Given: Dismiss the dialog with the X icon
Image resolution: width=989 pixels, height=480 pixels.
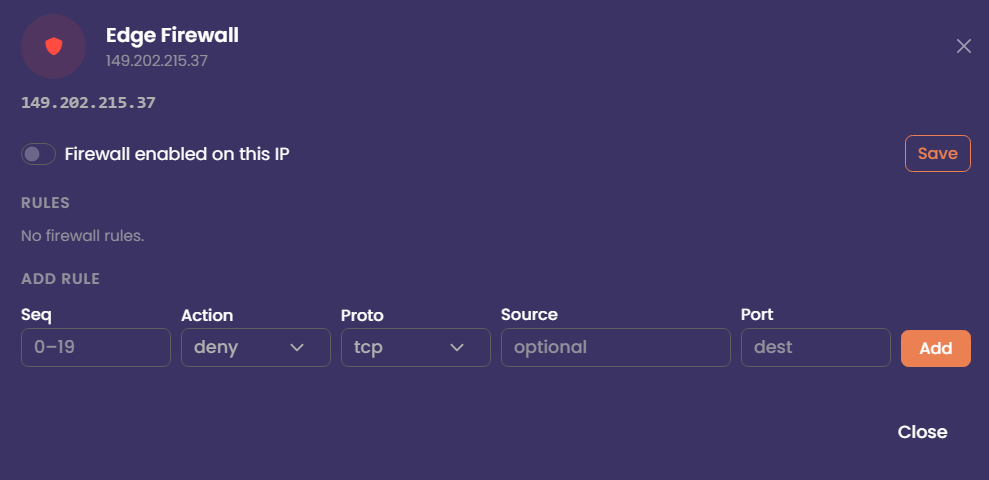Looking at the screenshot, I should (963, 46).
